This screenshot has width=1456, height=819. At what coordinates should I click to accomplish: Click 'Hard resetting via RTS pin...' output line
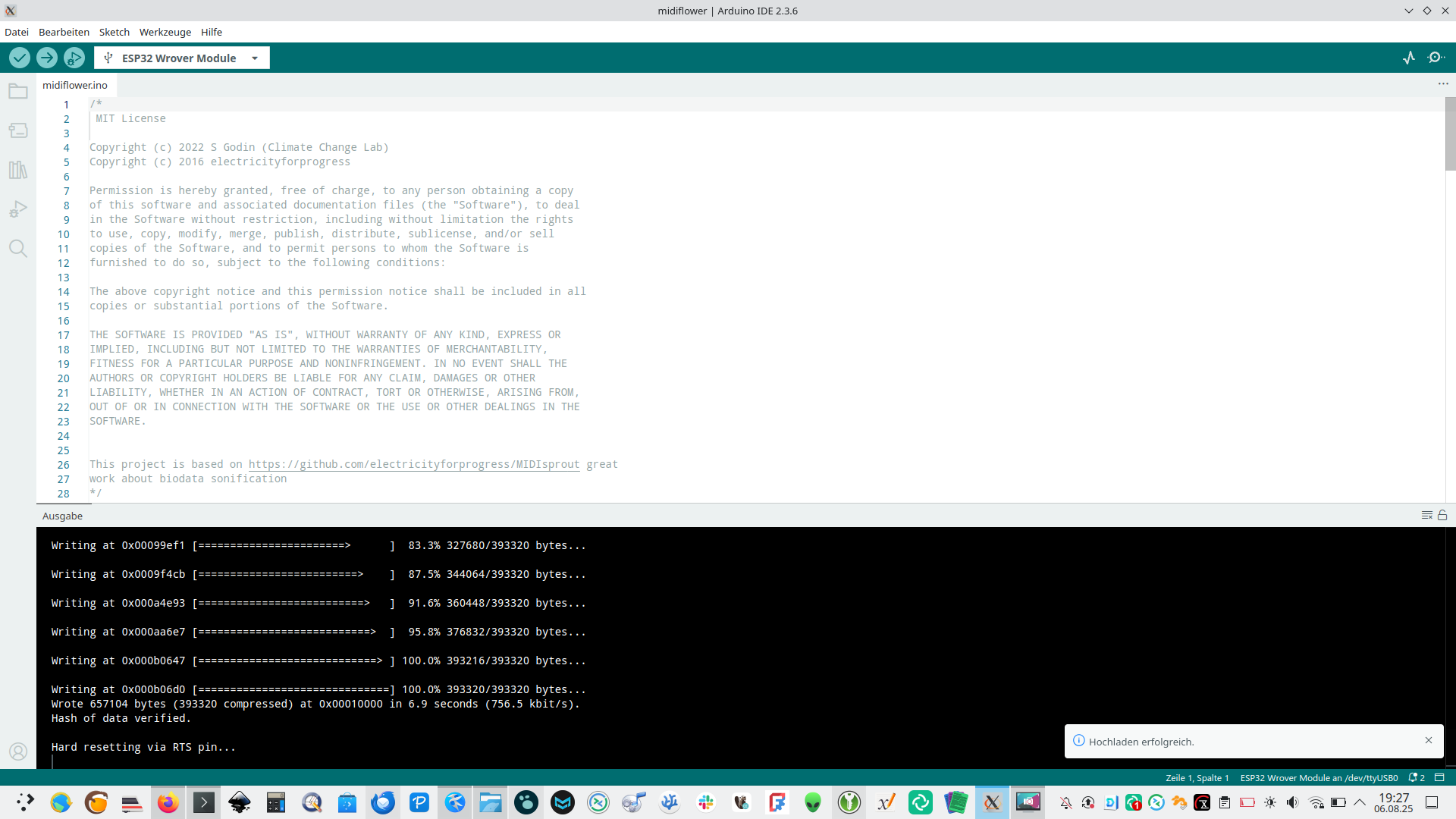pos(143,747)
